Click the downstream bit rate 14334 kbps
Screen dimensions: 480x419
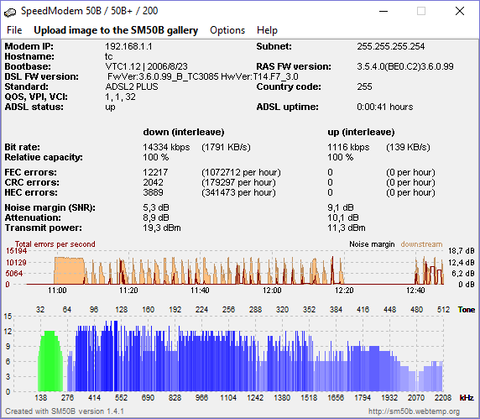[166, 147]
